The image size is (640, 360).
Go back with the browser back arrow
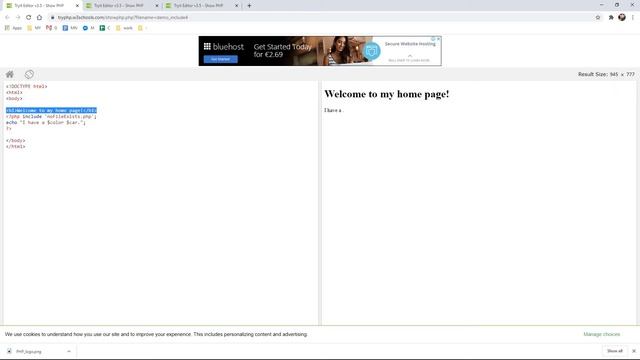pyautogui.click(x=7, y=18)
